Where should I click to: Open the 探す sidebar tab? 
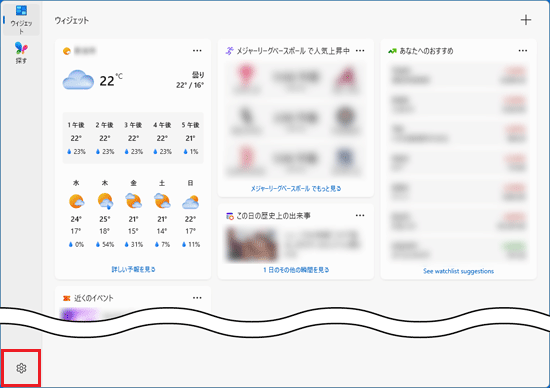pyautogui.click(x=21, y=53)
